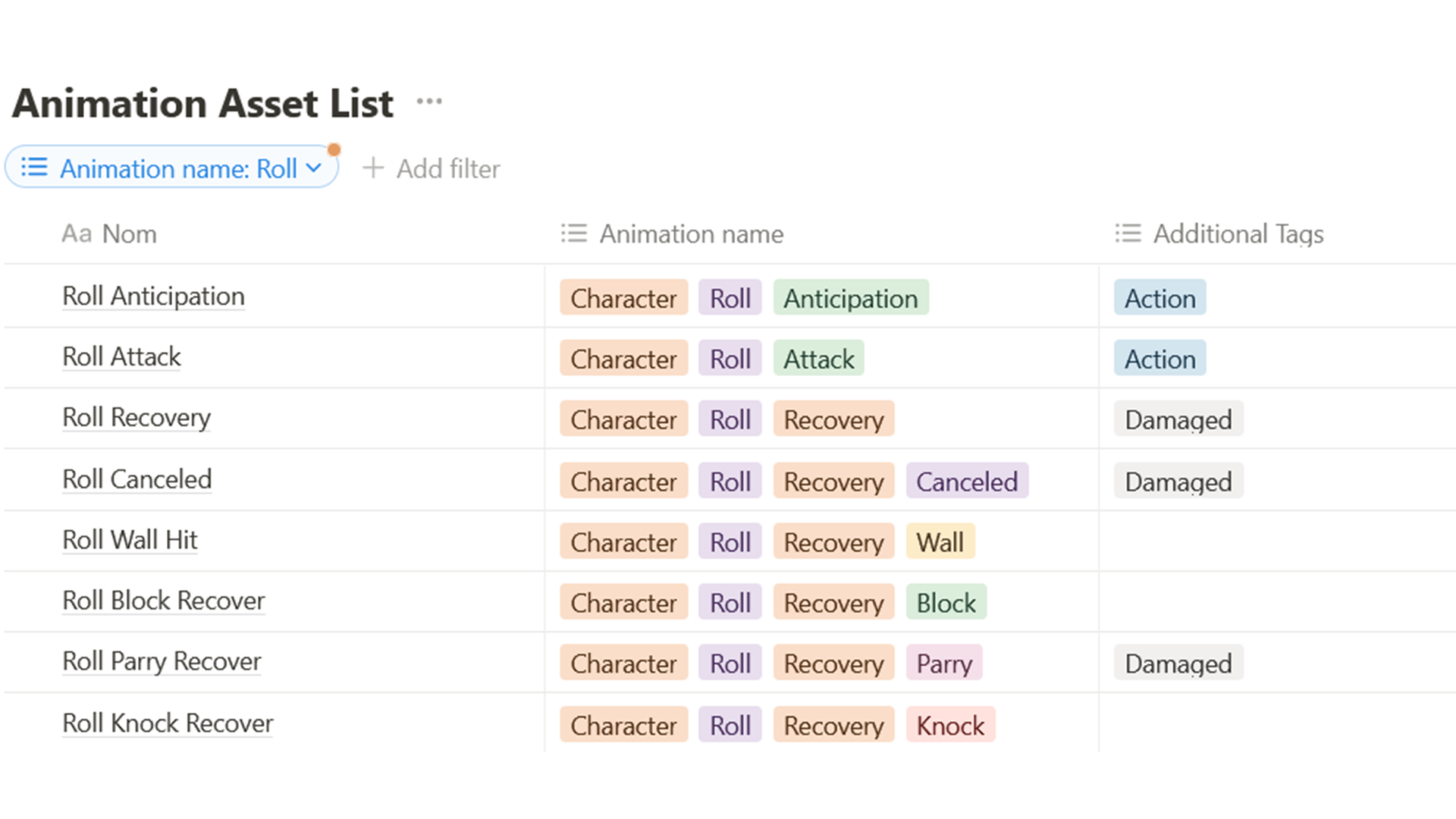Viewport: 1456px width, 819px height.
Task: Click the green Anticipation tag
Action: click(x=851, y=298)
